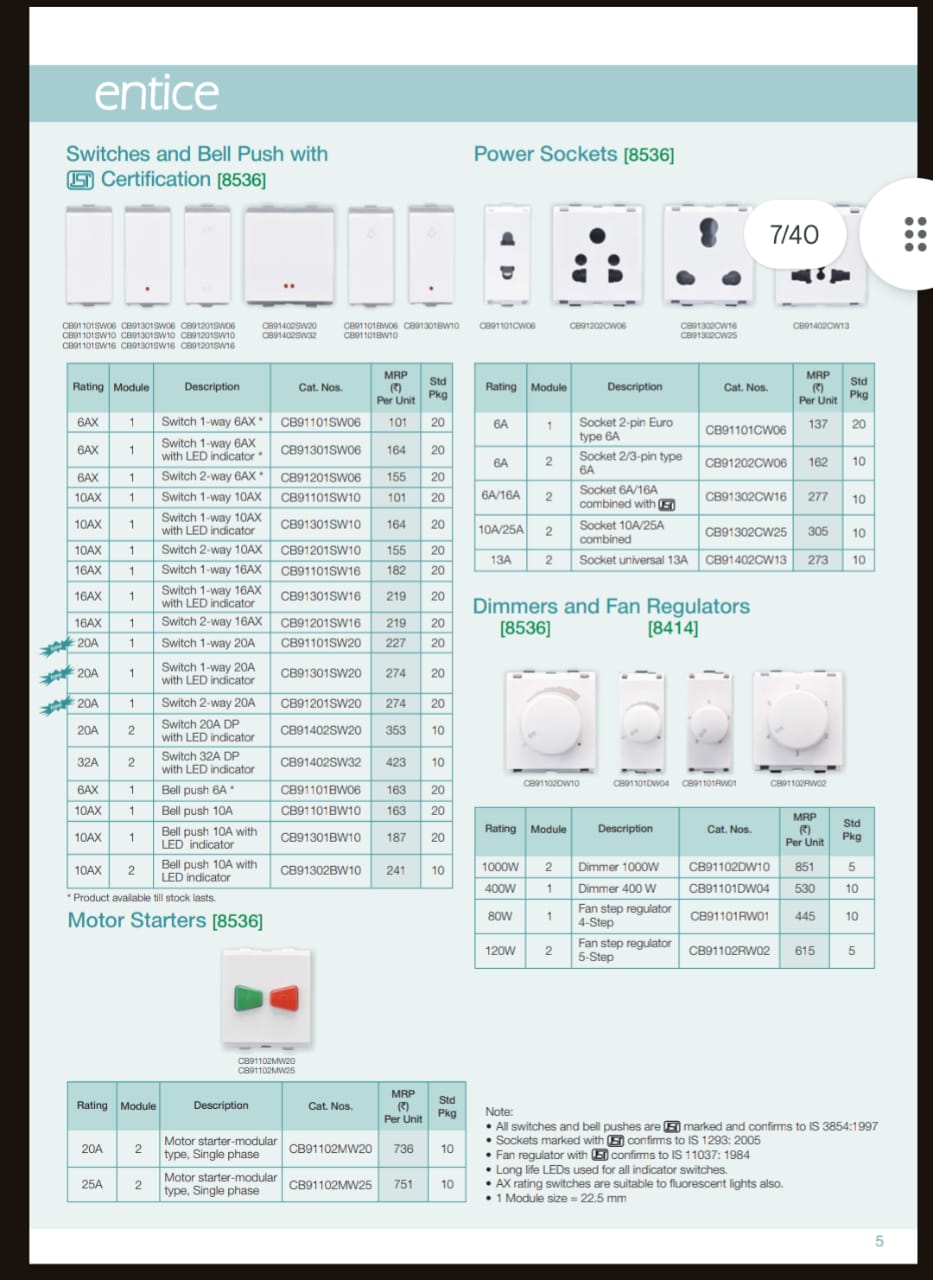The image size is (933, 1280).
Task: Click the ISI logo beside Certification heading
Action: tap(80, 180)
